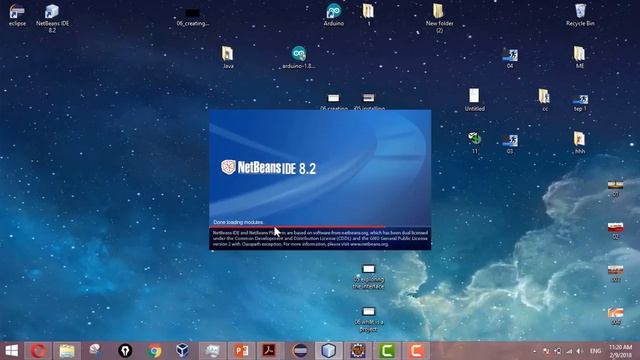The height and width of the screenshot is (360, 640).
Task: Select the tep 1 desktop icon
Action: coord(580,102)
